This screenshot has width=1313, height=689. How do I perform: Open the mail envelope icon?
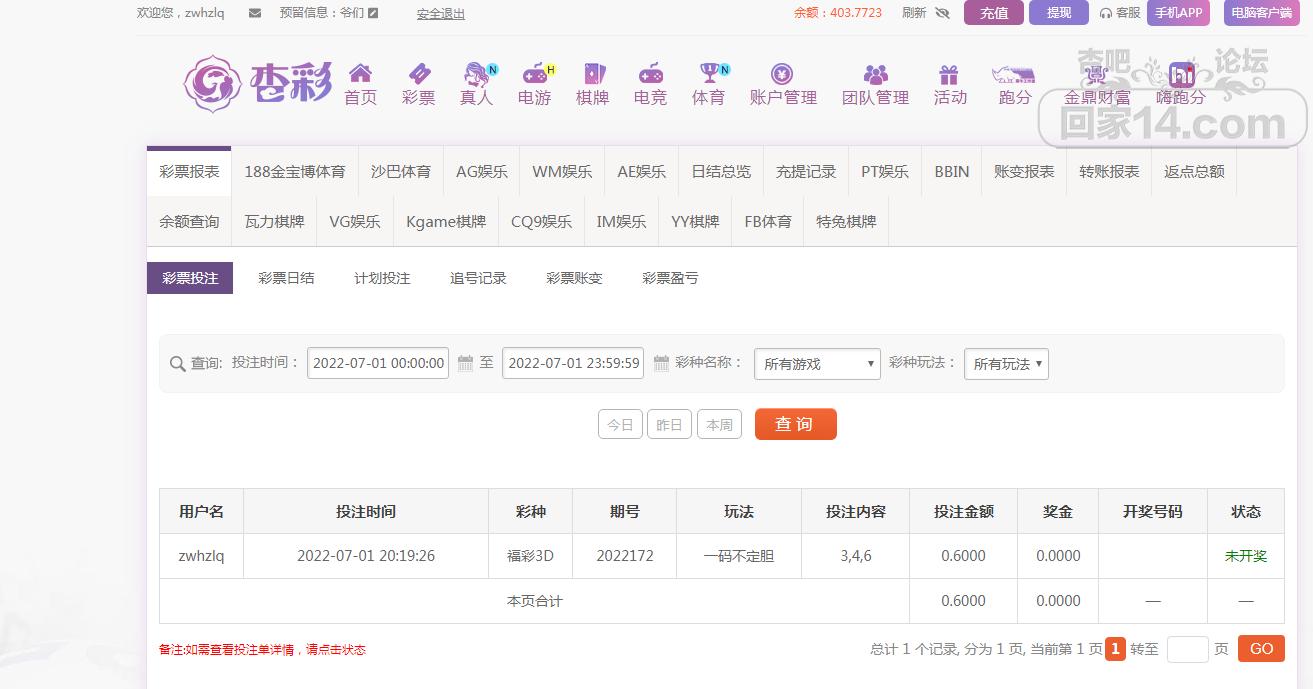[255, 13]
